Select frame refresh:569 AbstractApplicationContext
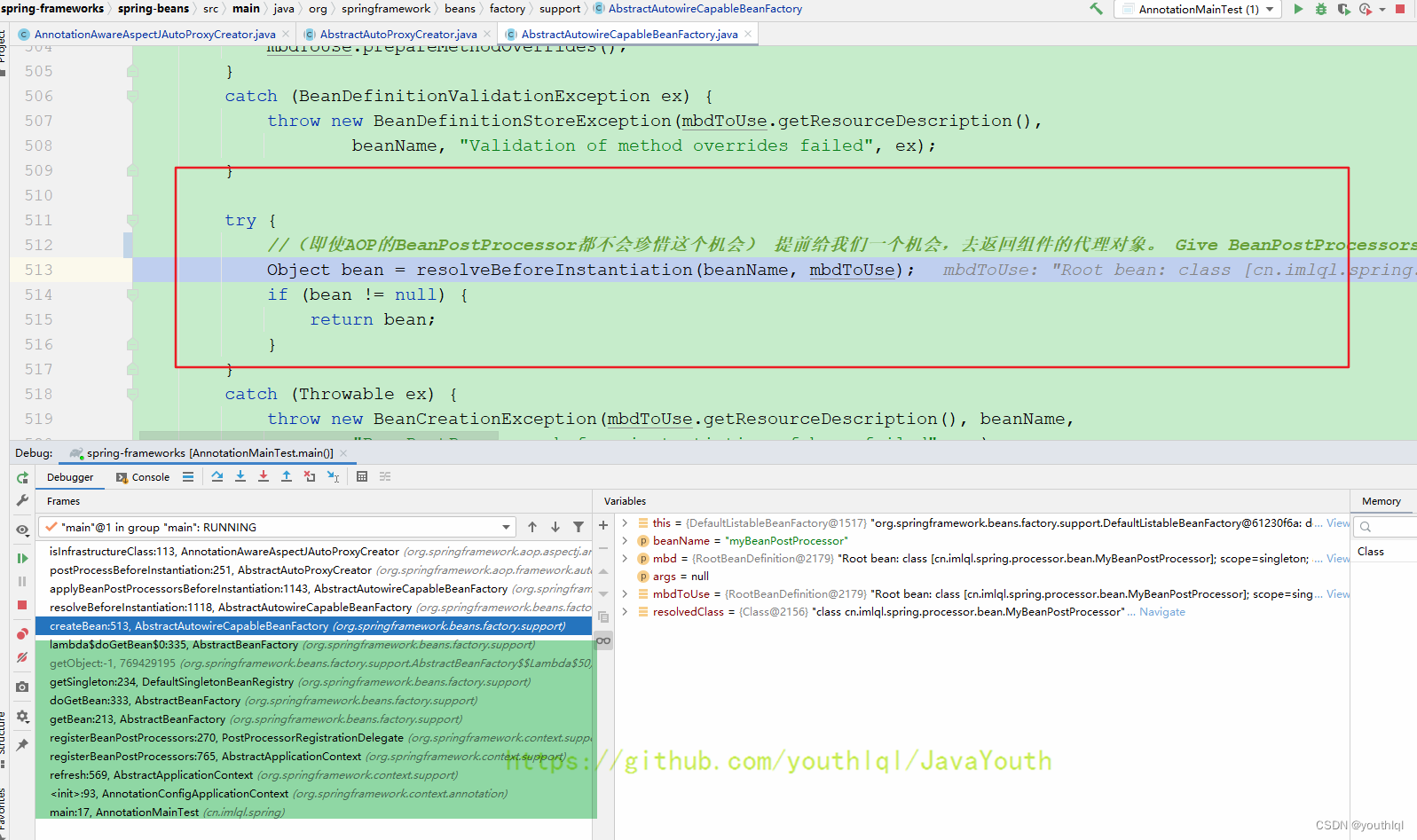1417x840 pixels. pos(313,775)
